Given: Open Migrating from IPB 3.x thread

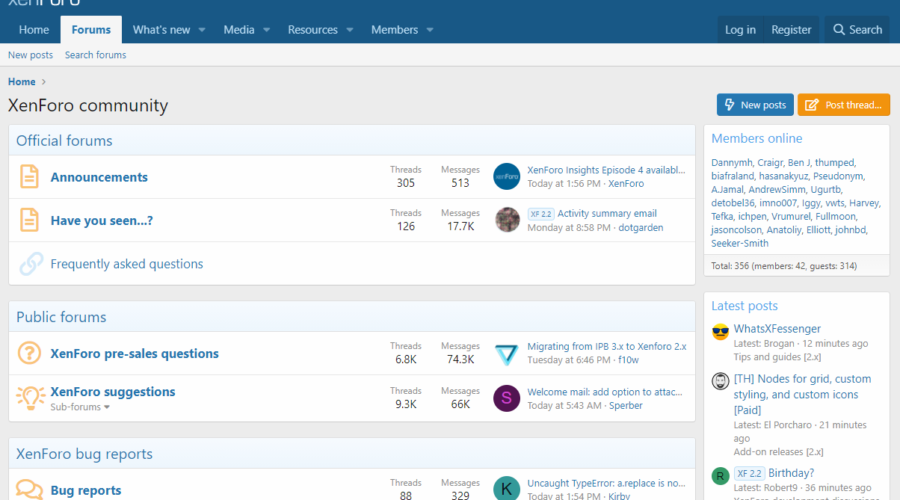Looking at the screenshot, I should (x=607, y=346).
